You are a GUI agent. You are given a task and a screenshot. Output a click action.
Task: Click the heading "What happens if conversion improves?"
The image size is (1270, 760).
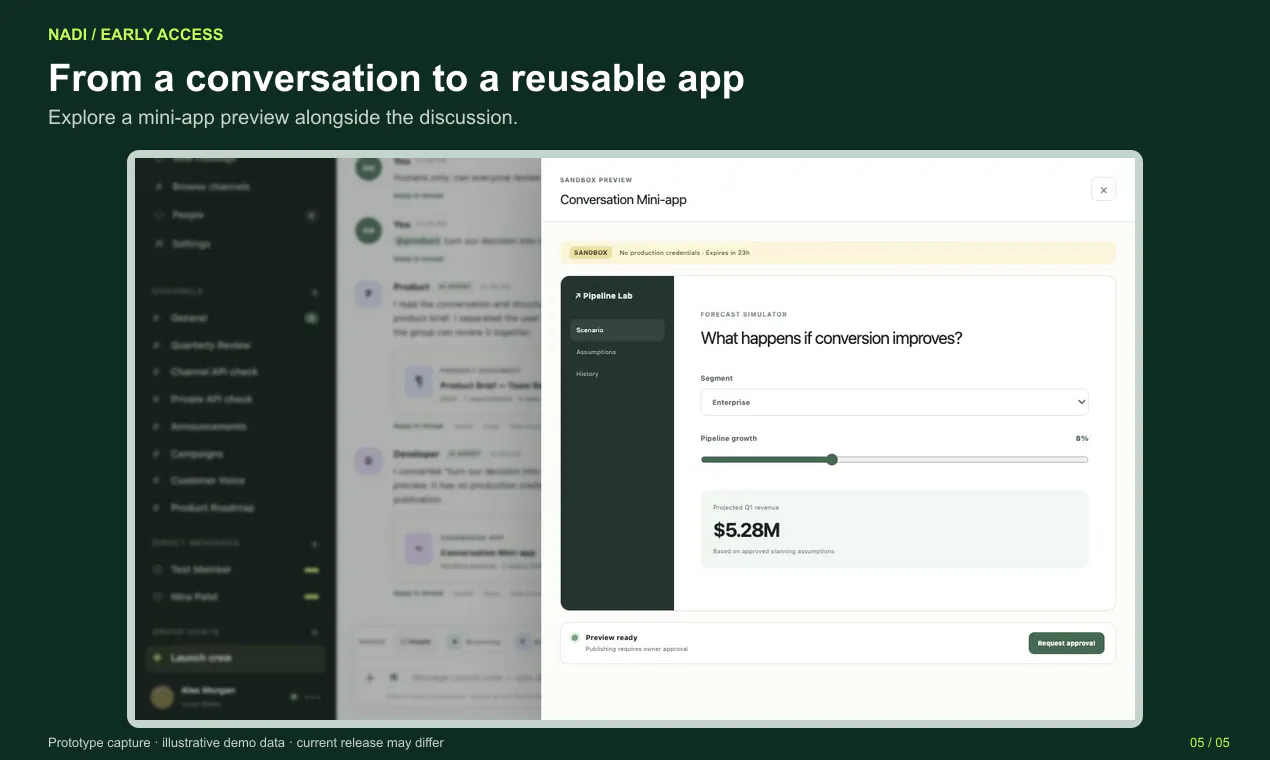pos(832,338)
